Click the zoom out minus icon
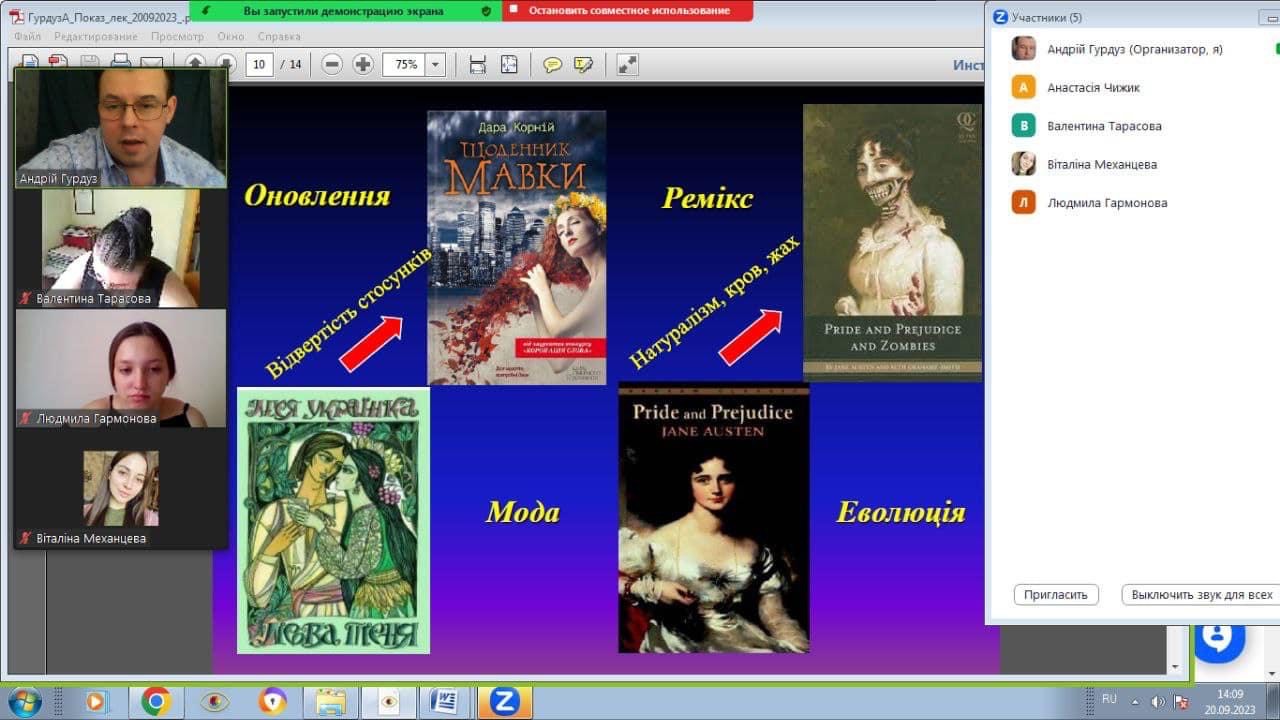This screenshot has height=720, width=1280. (332, 65)
